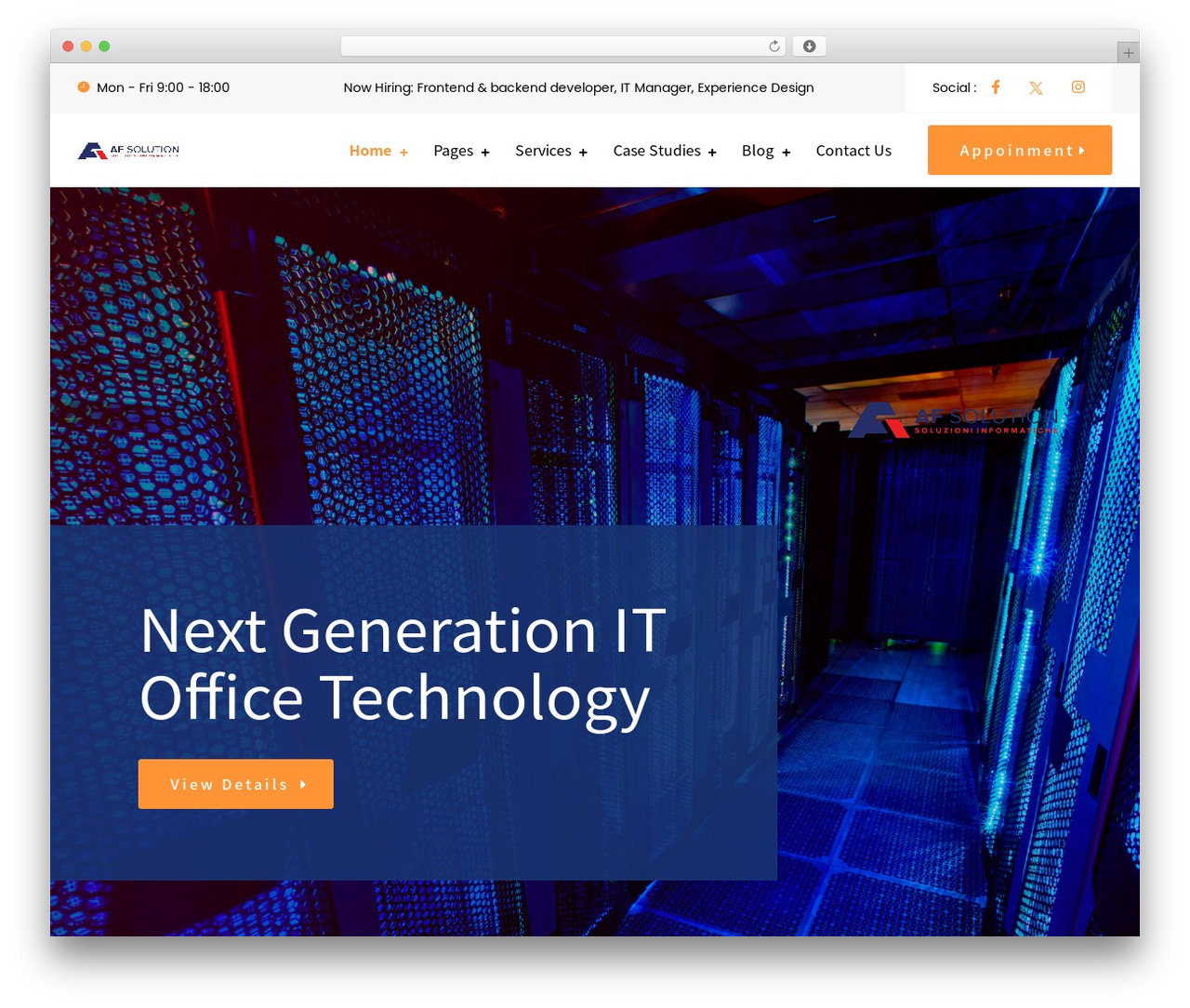Click the AF Solution logo in header

click(128, 151)
